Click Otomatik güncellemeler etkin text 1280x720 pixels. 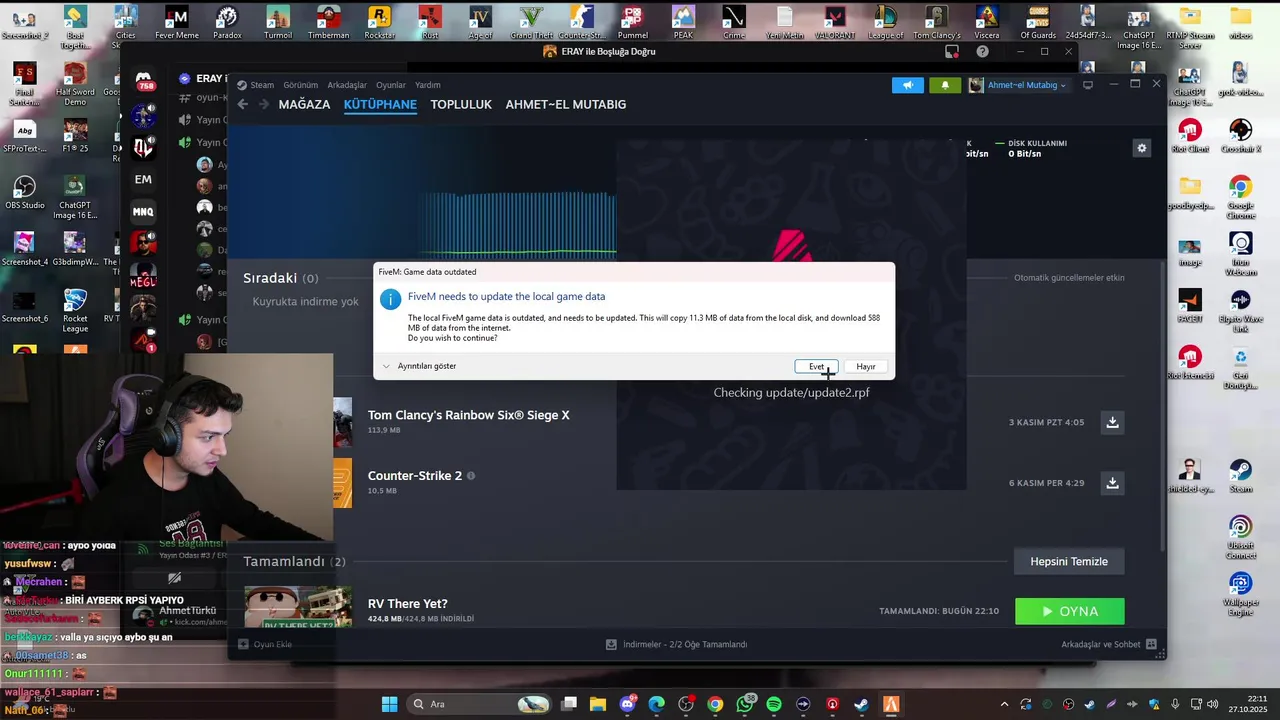point(1069,278)
